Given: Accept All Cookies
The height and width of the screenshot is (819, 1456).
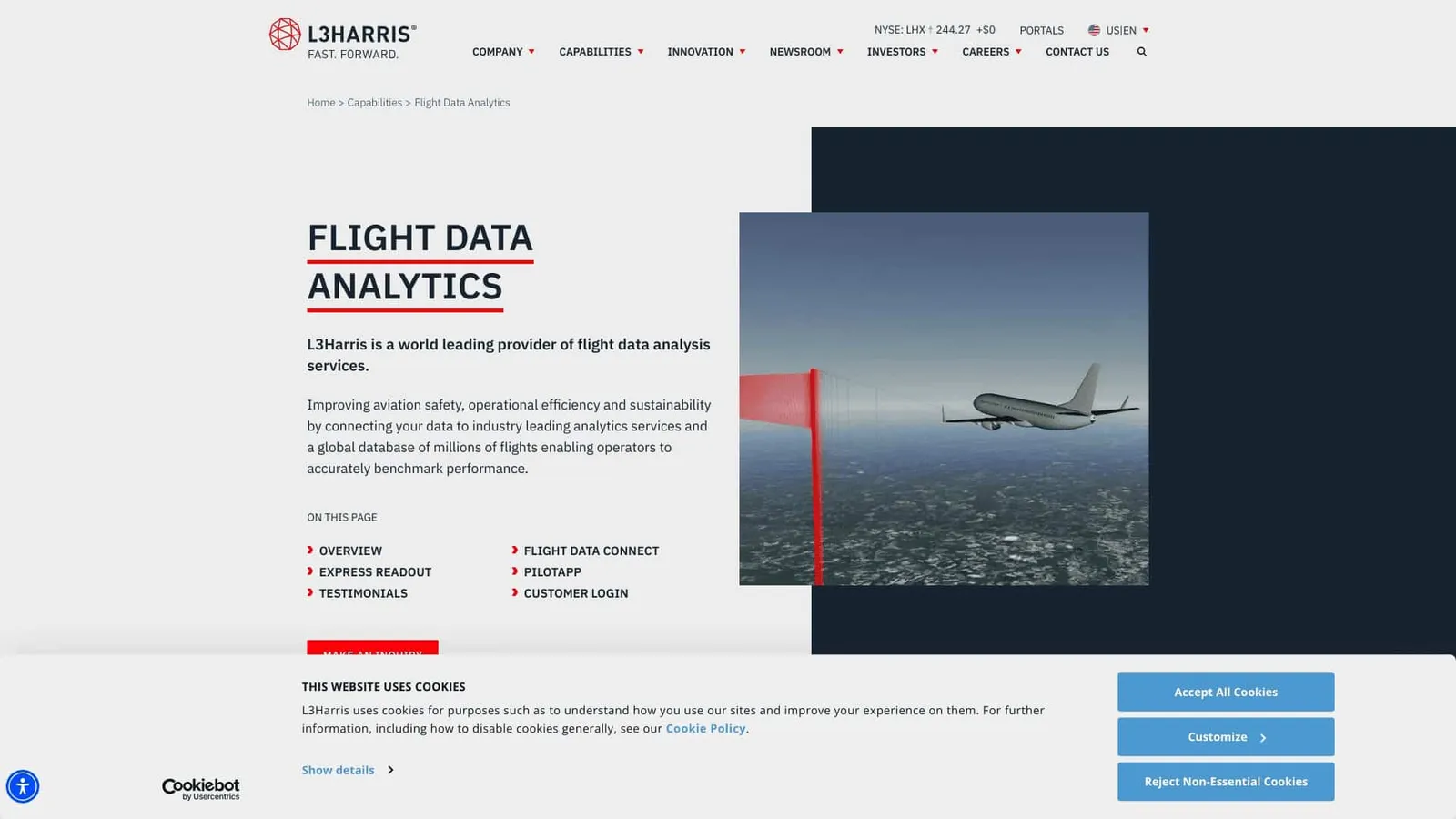Looking at the screenshot, I should click(1226, 693).
